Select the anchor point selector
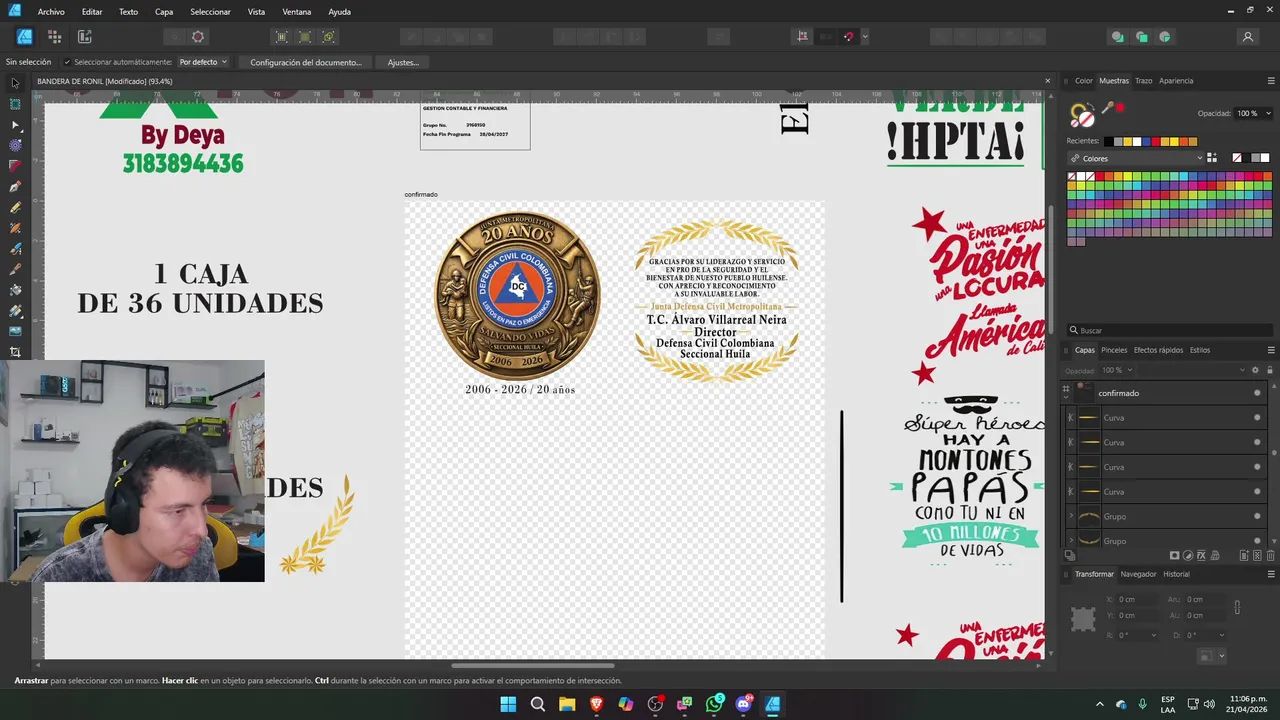This screenshot has width=1280, height=720. pos(1083,619)
